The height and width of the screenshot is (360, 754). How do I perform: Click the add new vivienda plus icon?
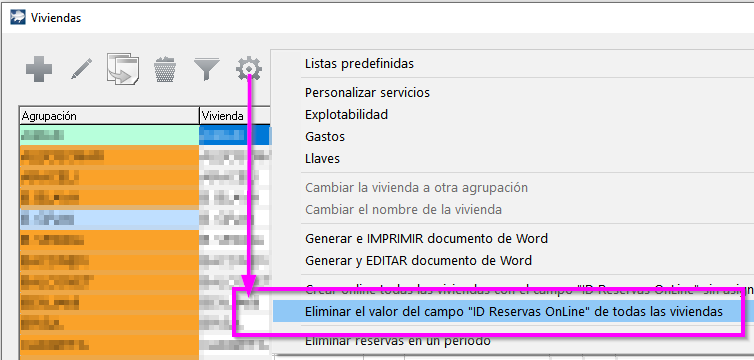(39, 70)
